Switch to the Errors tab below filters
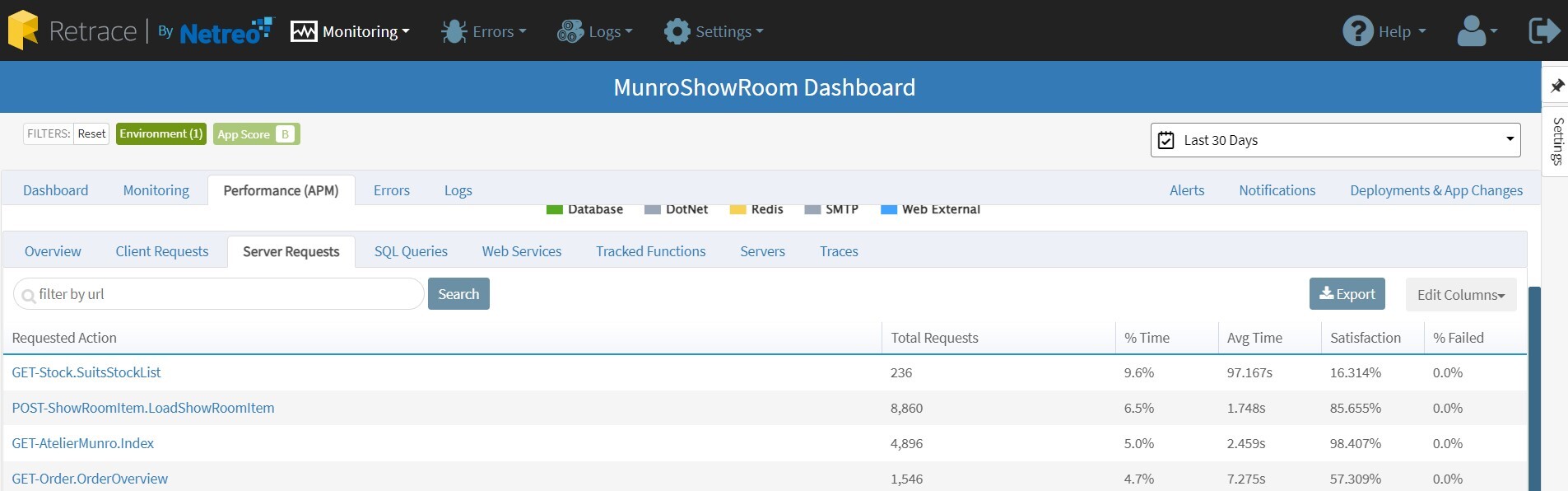This screenshot has height=491, width=1568. pos(392,190)
